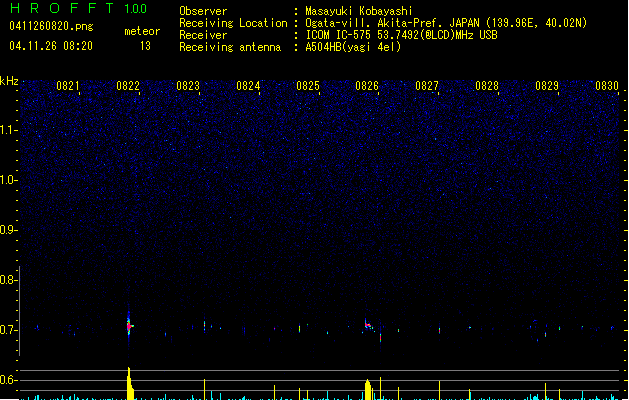
Task: Click the 0828 time marker
Action: pyautogui.click(x=487, y=86)
